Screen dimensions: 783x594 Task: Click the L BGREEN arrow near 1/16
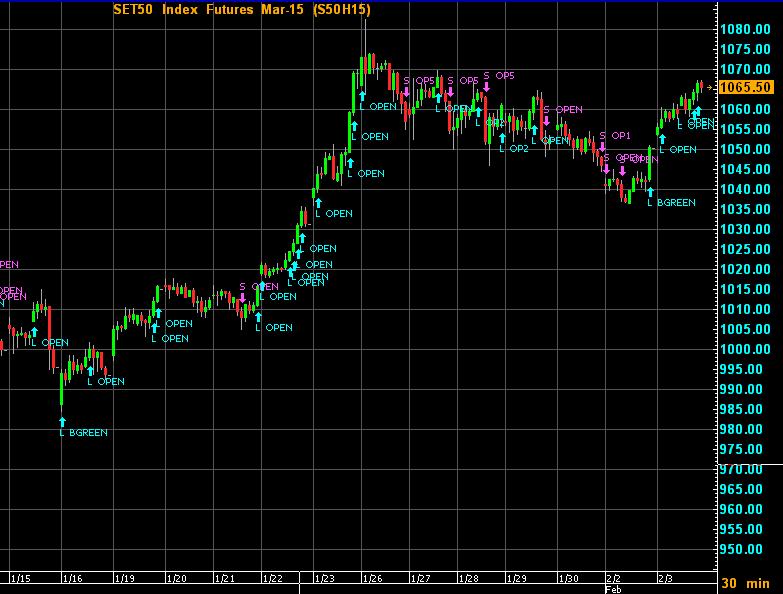coord(62,421)
